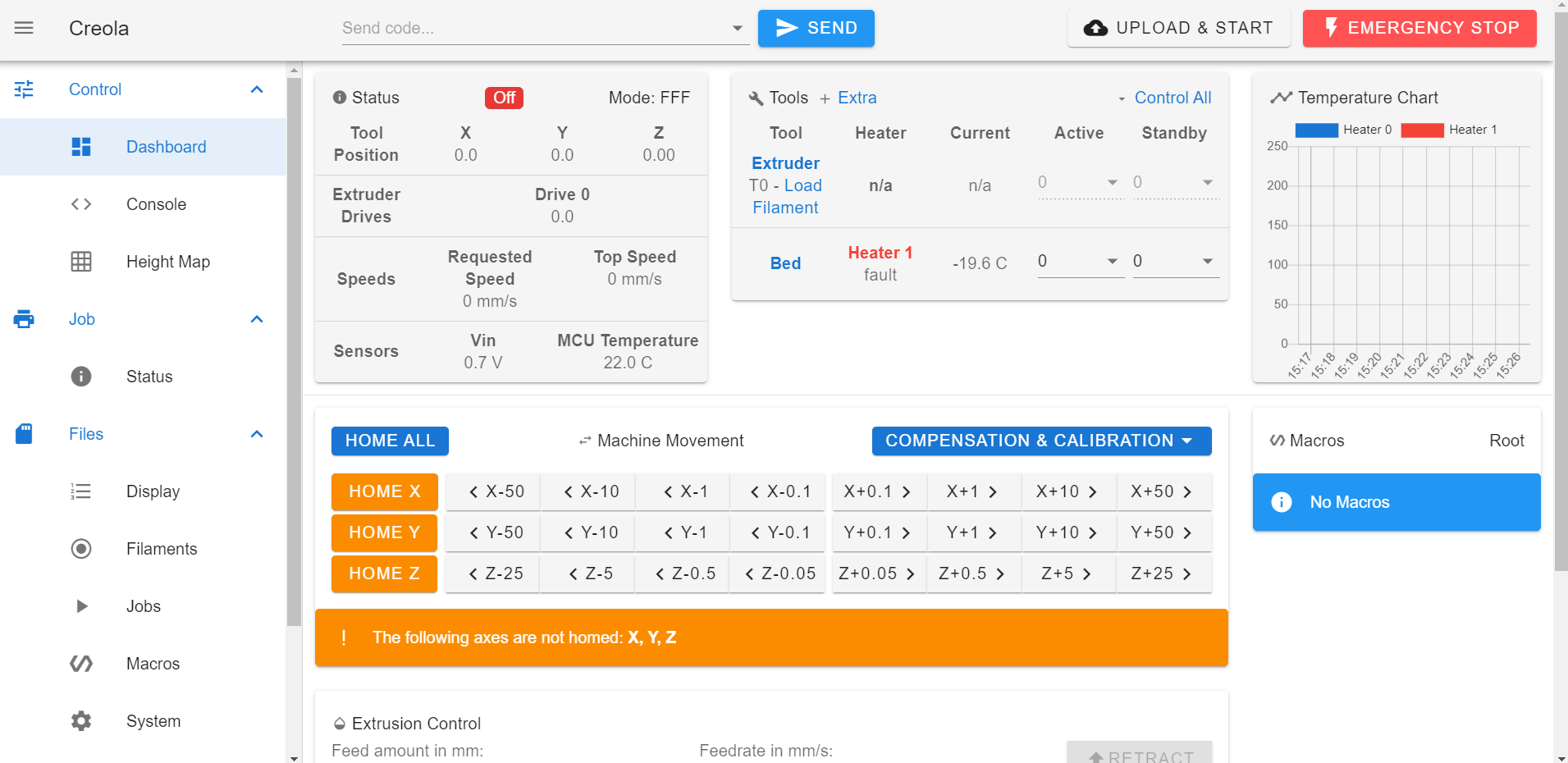This screenshot has height=763, width=1568.
Task: Open Extruder standby temperature dropdown
Action: point(1208,182)
